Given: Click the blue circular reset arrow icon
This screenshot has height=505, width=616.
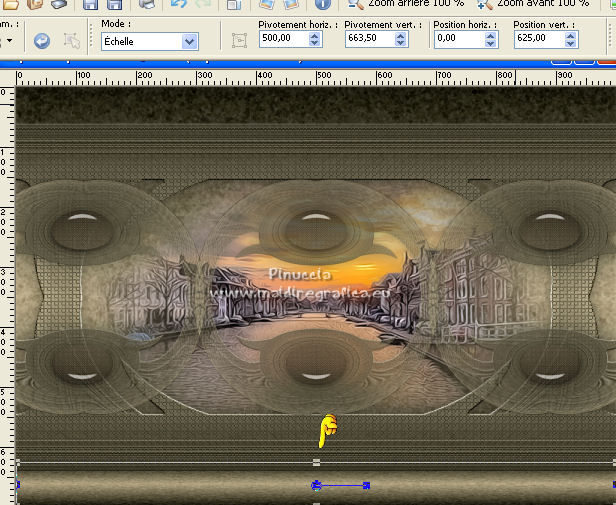Looking at the screenshot, I should tap(42, 41).
